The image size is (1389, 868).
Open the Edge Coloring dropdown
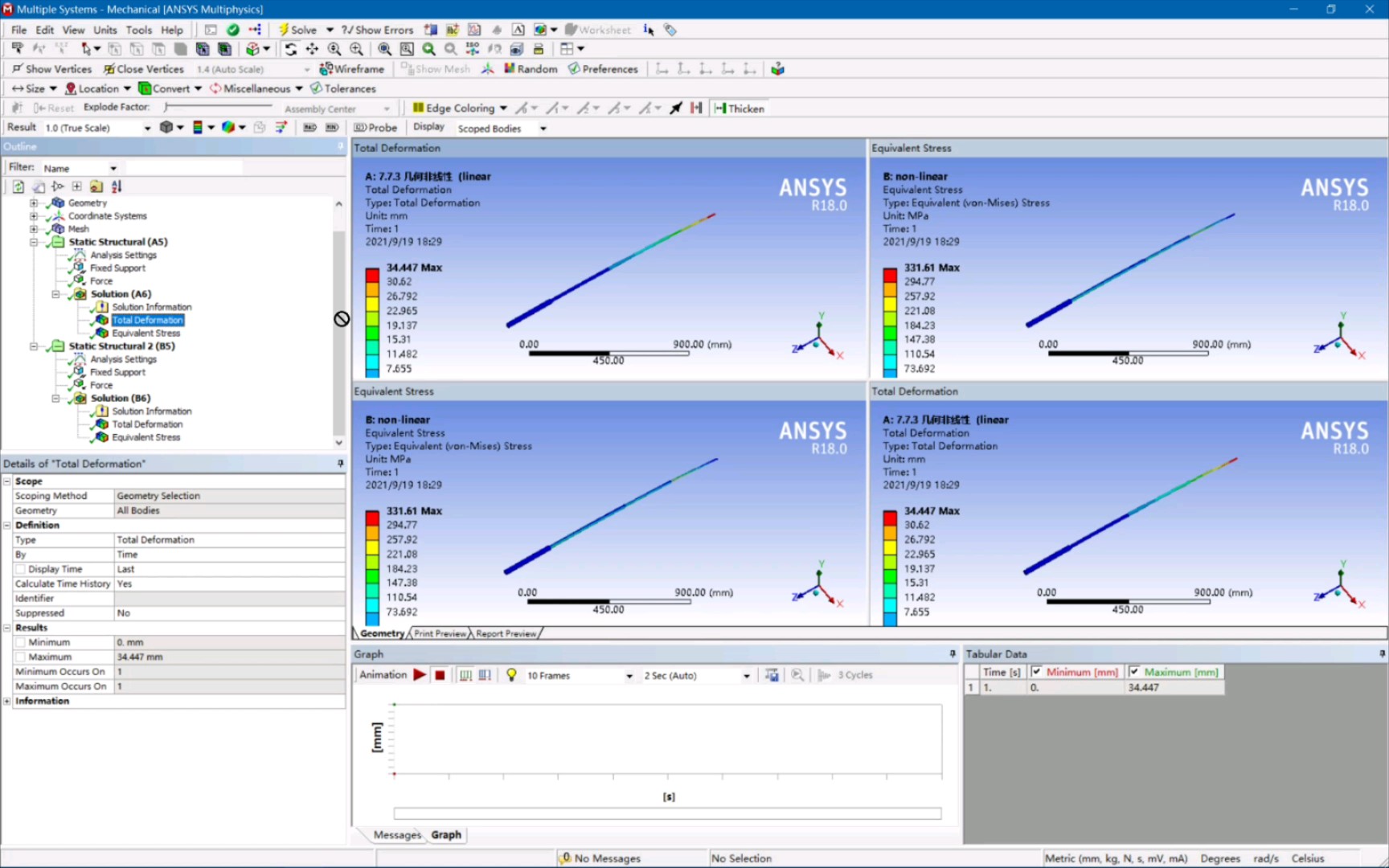(504, 108)
